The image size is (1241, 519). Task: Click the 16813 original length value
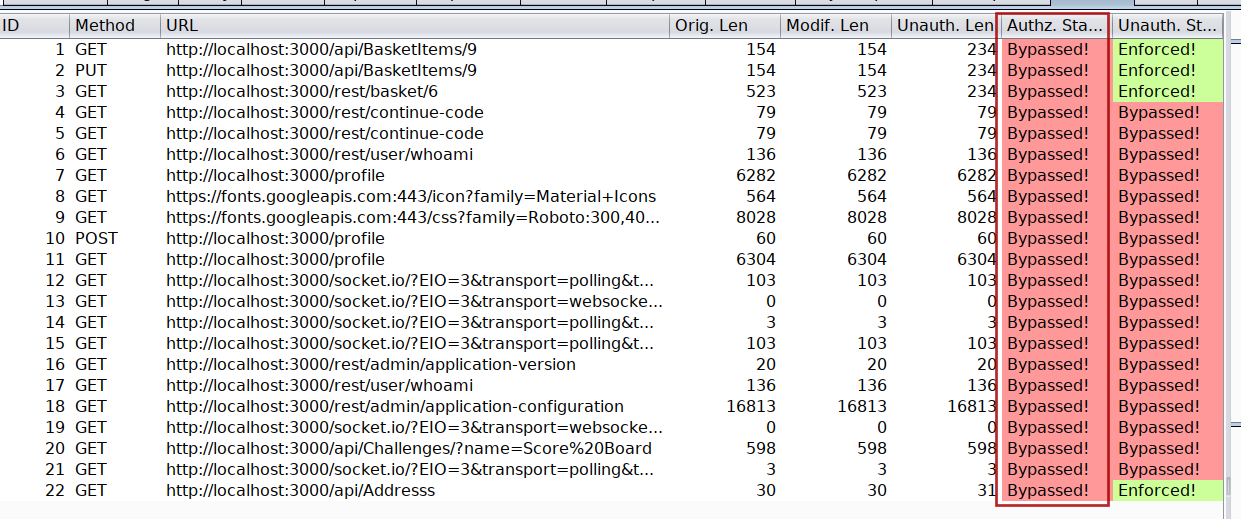(751, 406)
